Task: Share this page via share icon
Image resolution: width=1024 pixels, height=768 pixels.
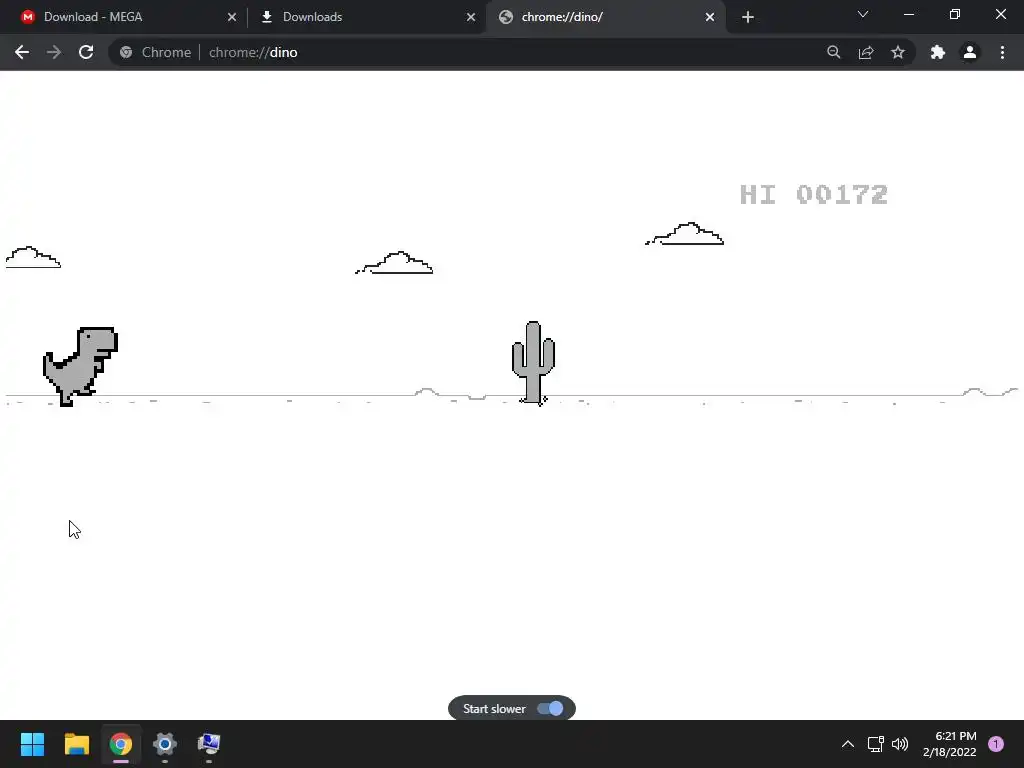Action: 866,52
